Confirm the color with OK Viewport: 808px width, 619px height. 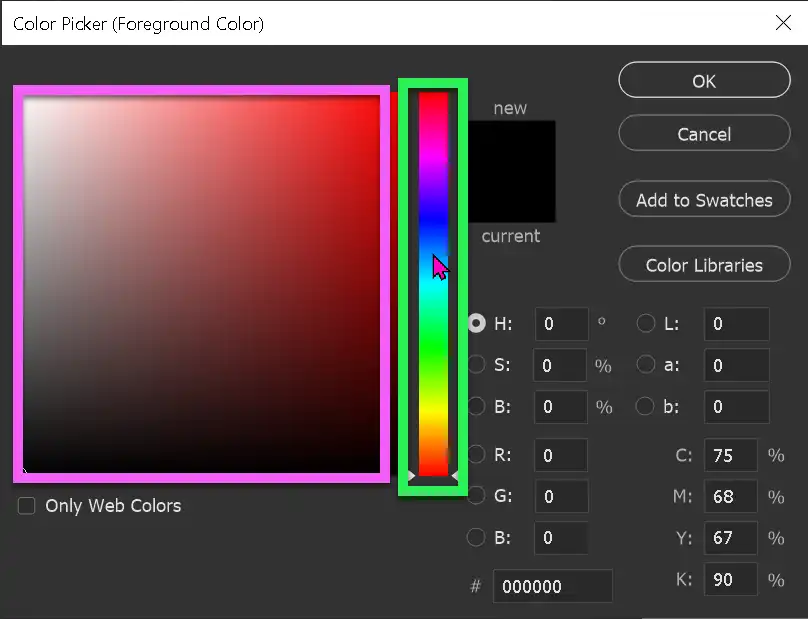click(x=704, y=81)
